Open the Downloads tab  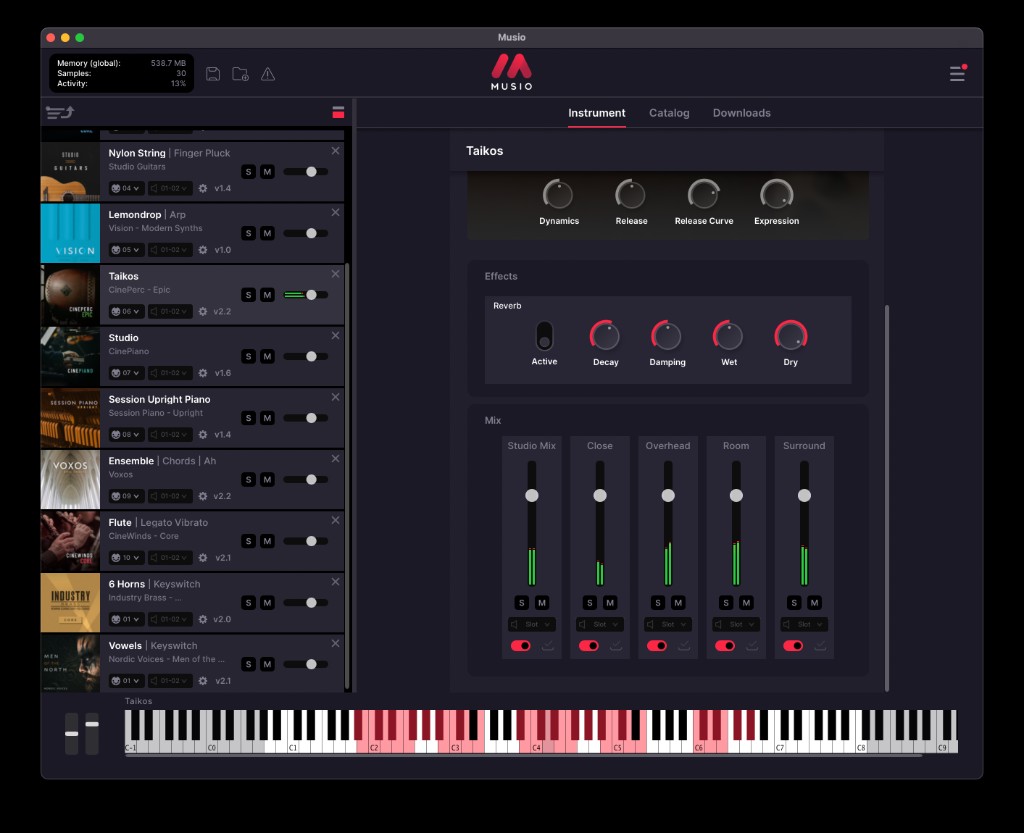(x=741, y=113)
